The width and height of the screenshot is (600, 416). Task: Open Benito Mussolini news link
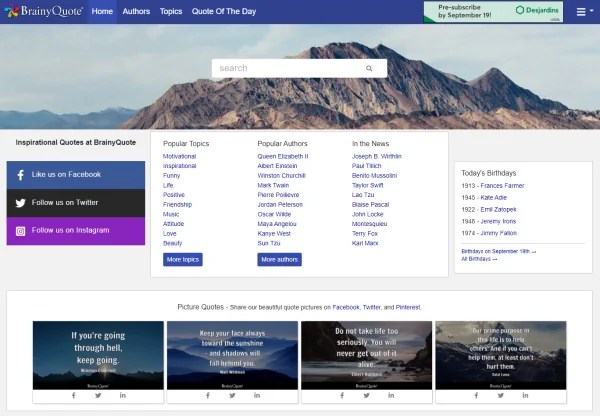click(374, 175)
